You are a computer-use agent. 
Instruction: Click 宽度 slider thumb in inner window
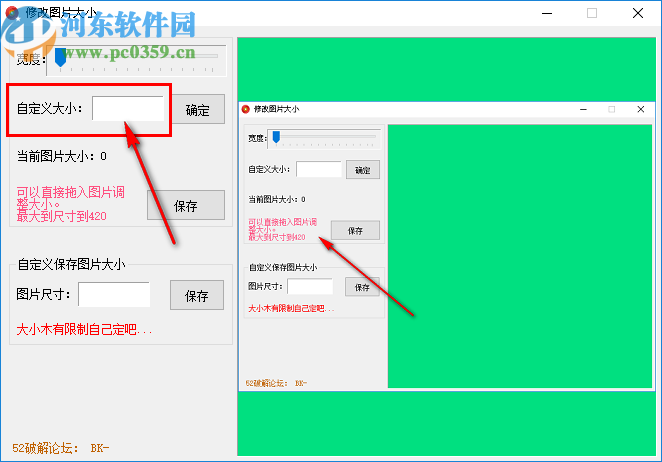(x=276, y=137)
